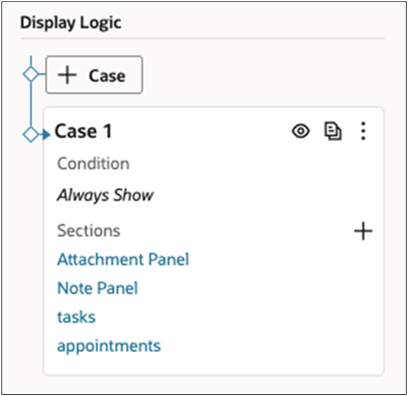Add a new case with the Case button
The height and width of the screenshot is (396, 408).
(x=94, y=75)
